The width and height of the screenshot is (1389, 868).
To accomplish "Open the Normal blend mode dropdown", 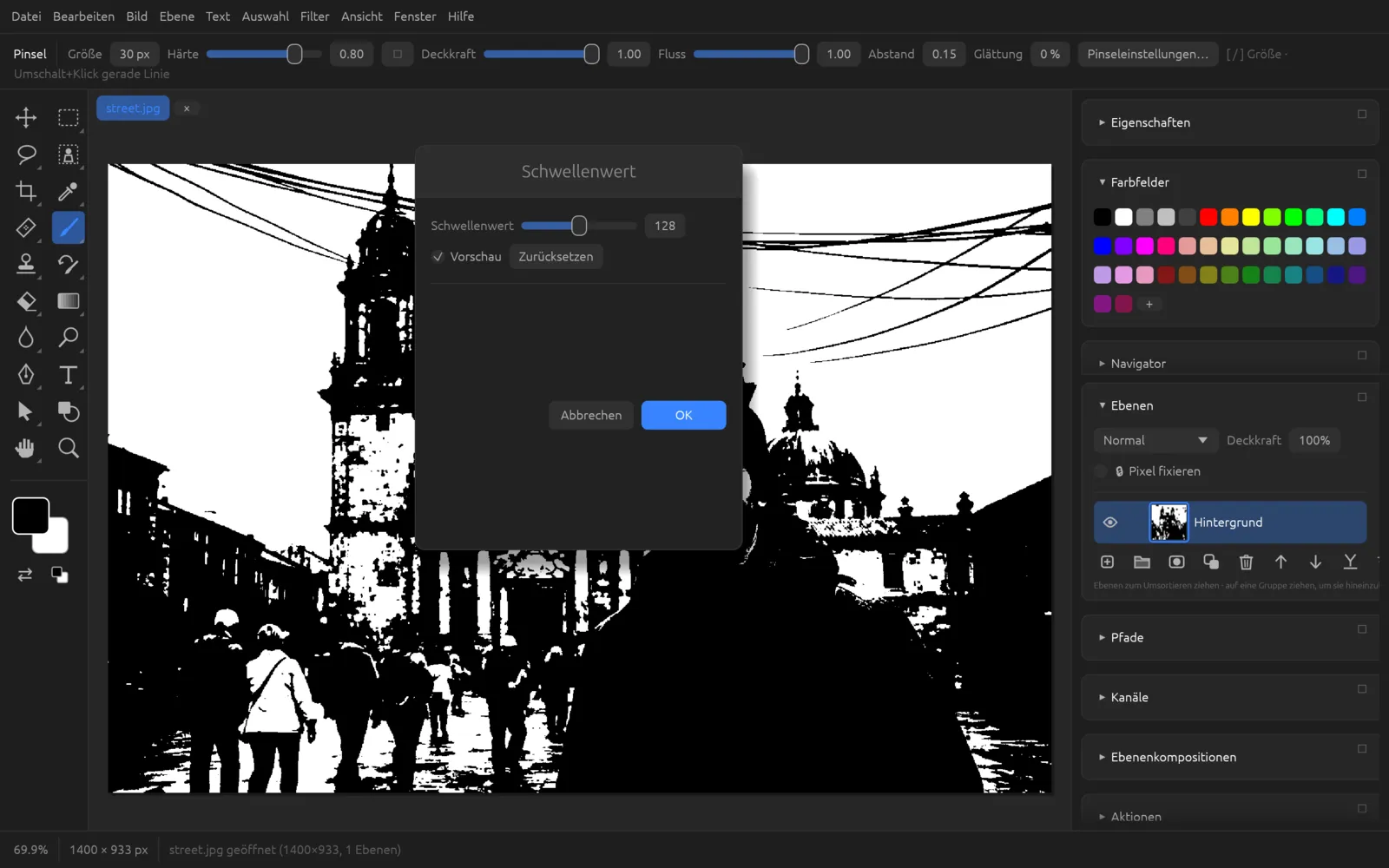I will pyautogui.click(x=1155, y=441).
